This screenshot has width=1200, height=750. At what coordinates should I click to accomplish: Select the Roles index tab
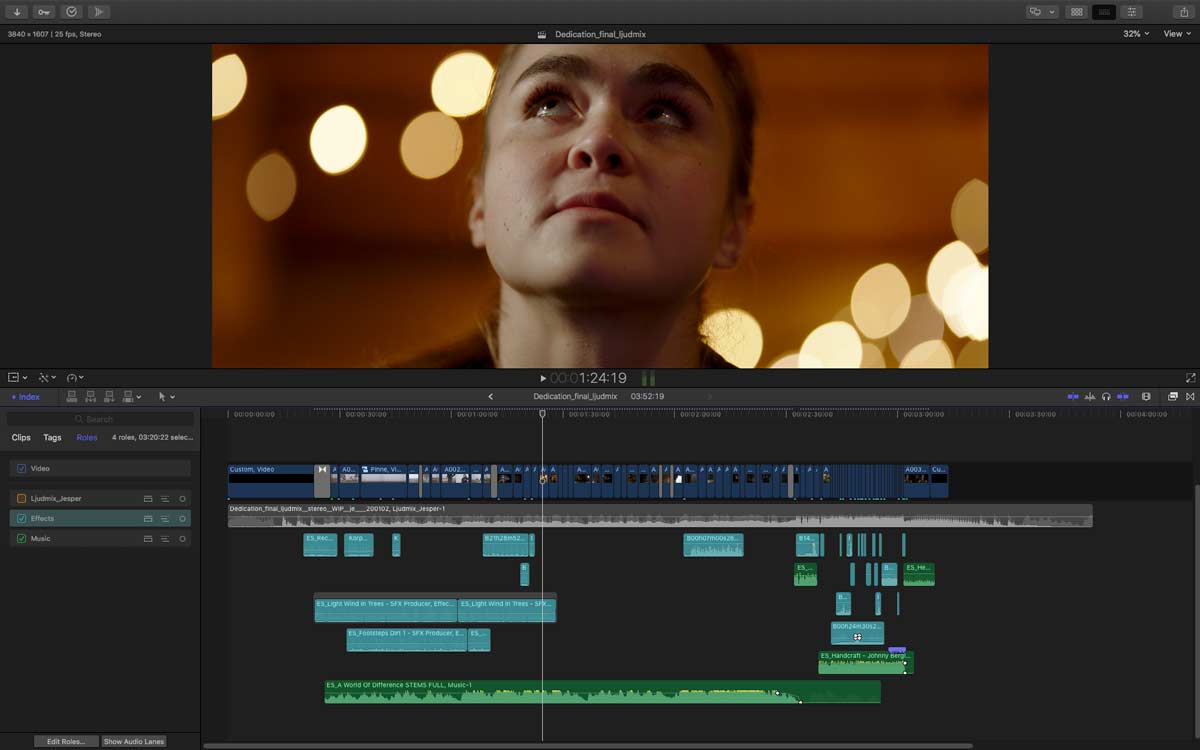(87, 438)
